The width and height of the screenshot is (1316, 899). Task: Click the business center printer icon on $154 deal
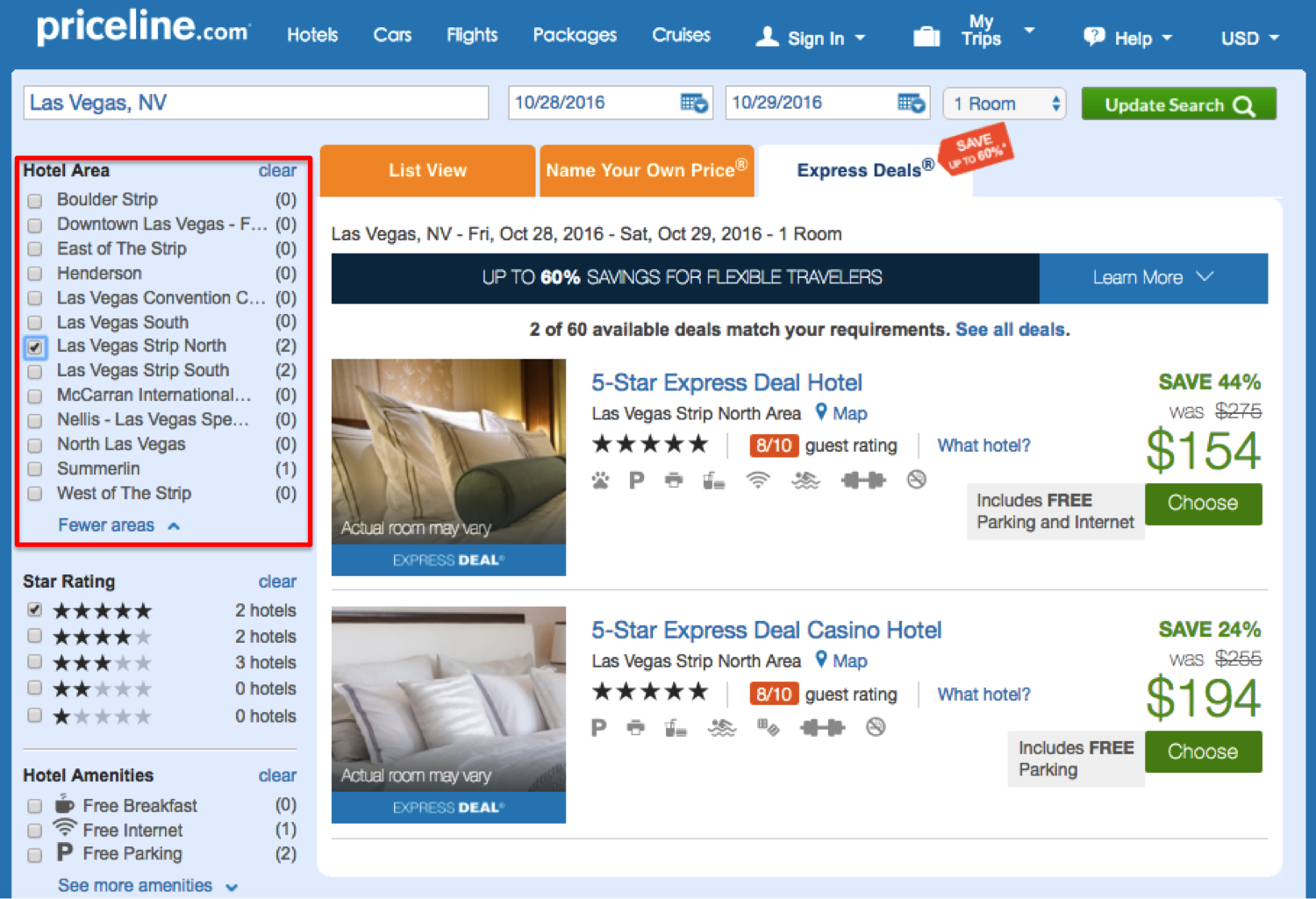click(674, 480)
